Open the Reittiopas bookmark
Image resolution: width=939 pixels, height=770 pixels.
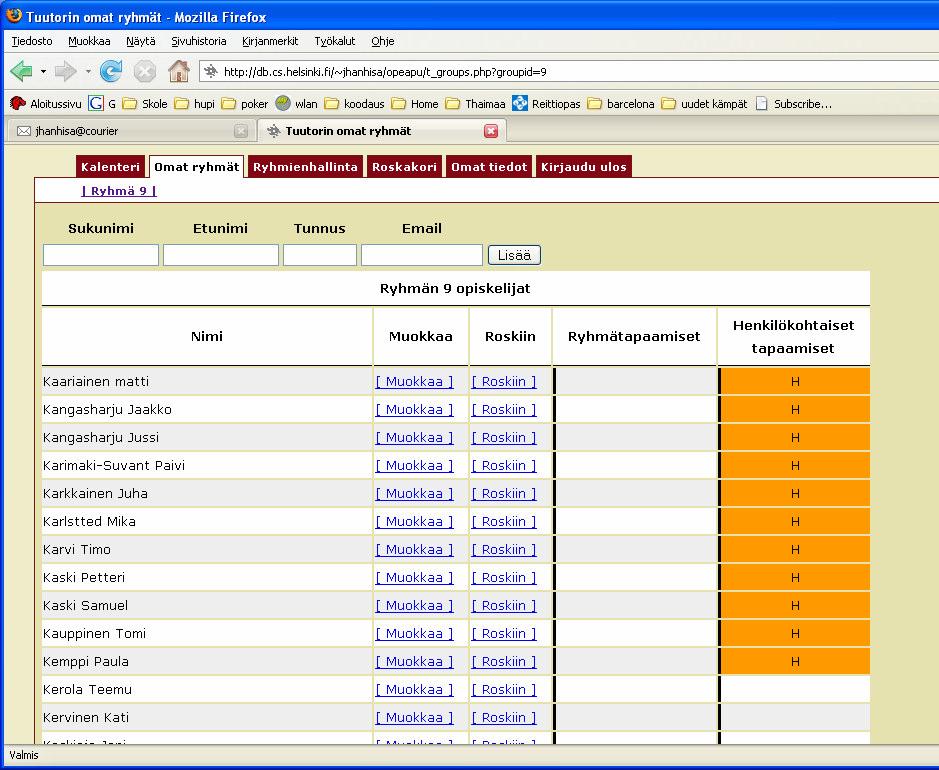pos(546,104)
